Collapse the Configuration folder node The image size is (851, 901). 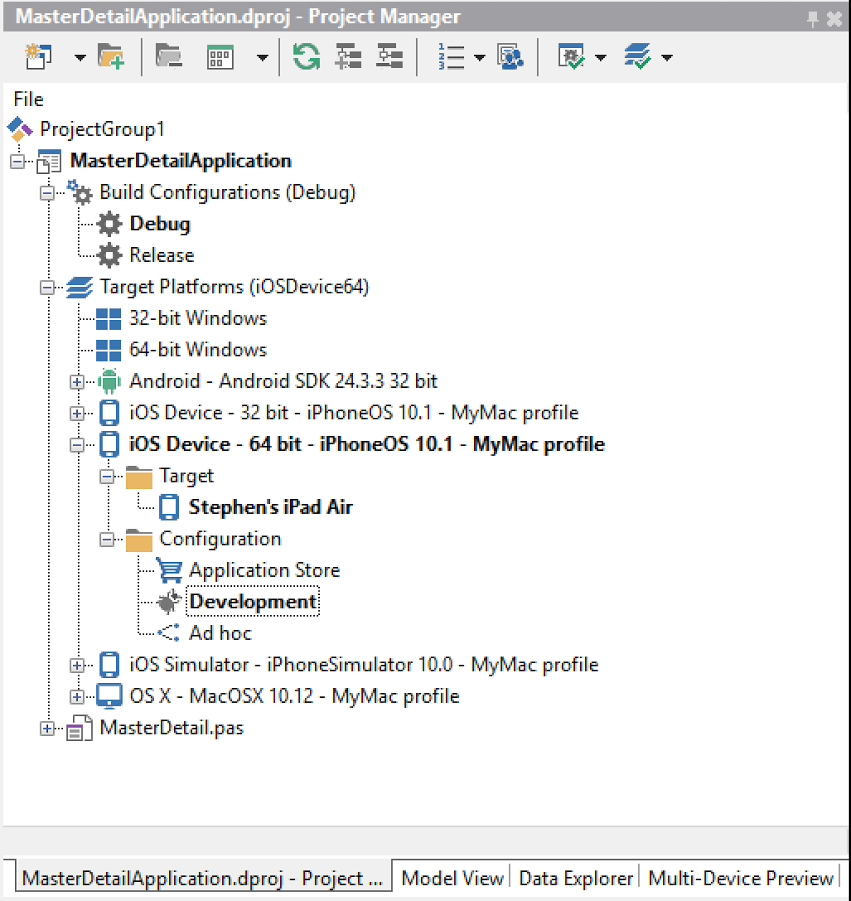(107, 540)
